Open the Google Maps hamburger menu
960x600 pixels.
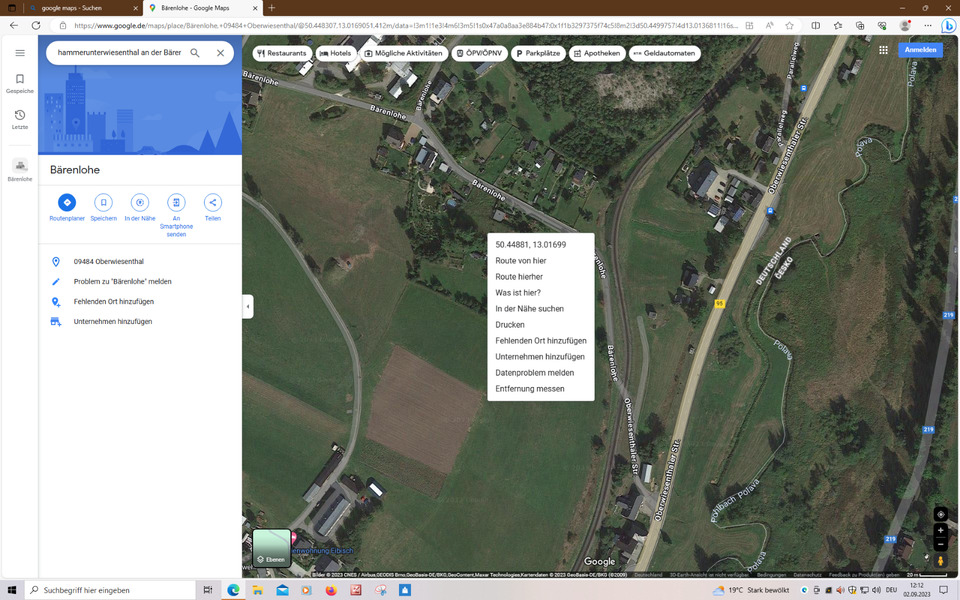click(20, 53)
